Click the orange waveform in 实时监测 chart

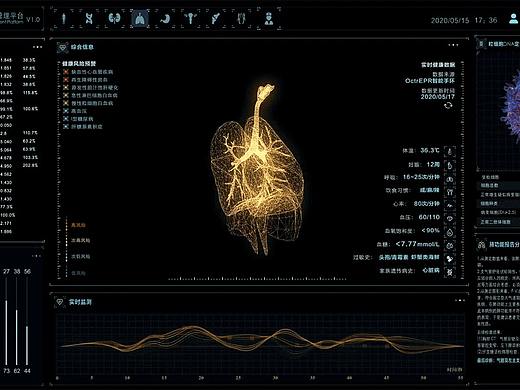click(x=262, y=339)
